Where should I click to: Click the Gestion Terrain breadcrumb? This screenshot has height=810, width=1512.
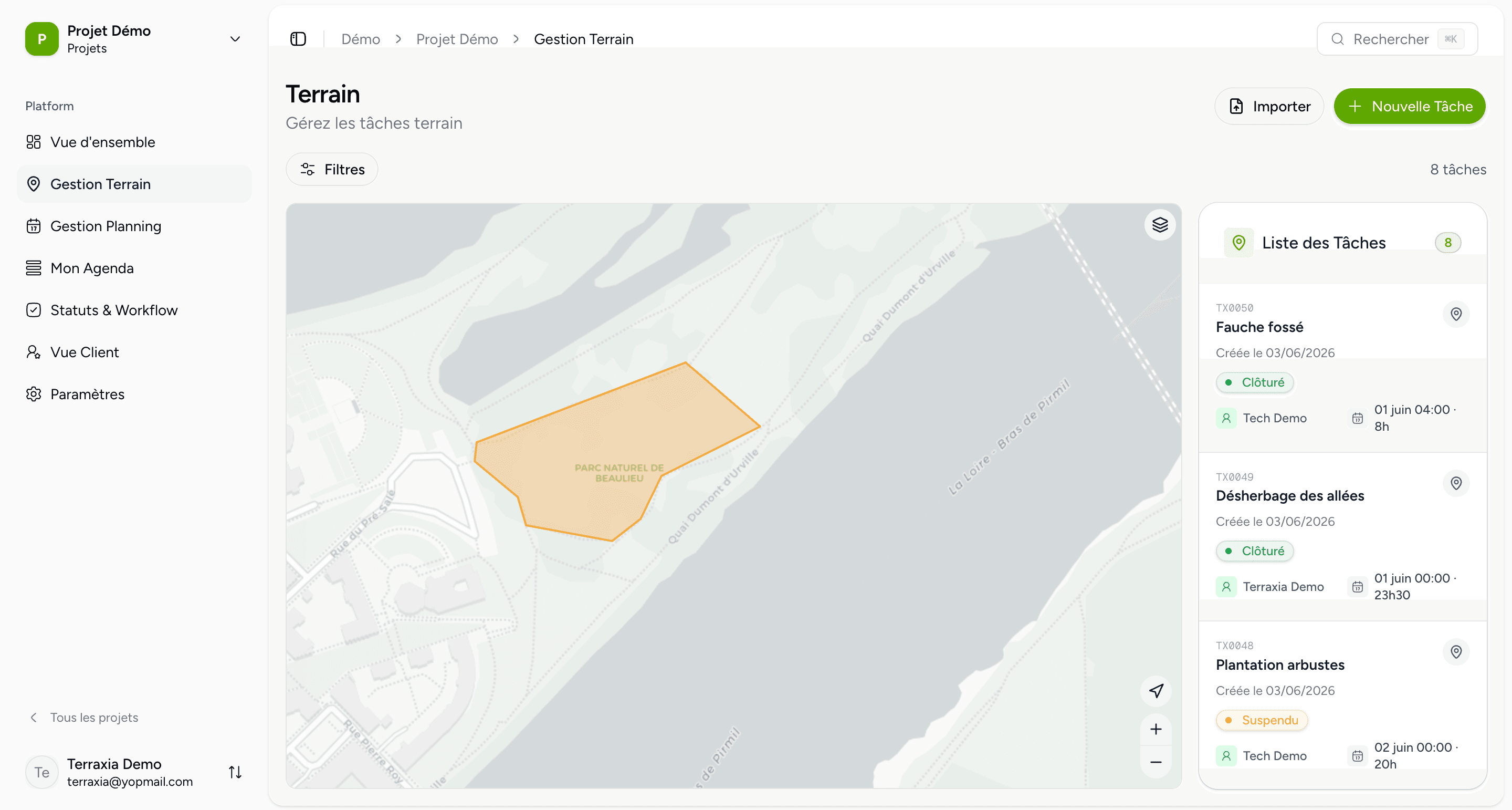click(583, 39)
